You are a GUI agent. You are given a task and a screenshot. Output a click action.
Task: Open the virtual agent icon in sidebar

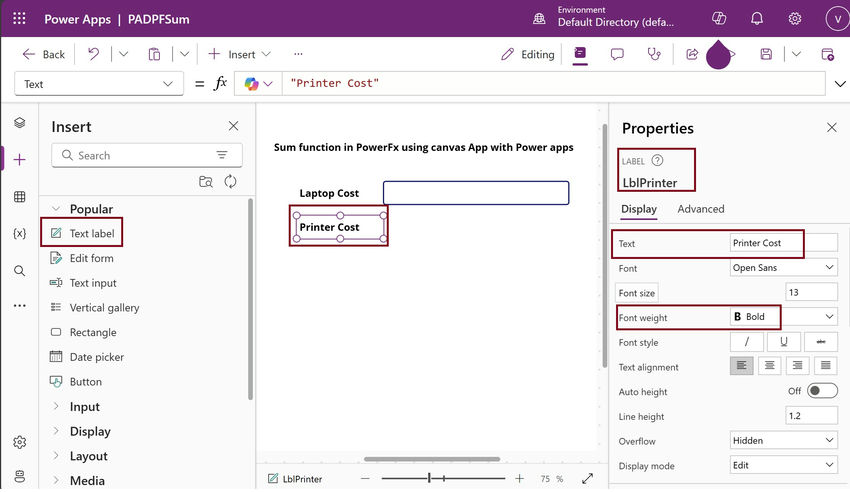[20, 477]
